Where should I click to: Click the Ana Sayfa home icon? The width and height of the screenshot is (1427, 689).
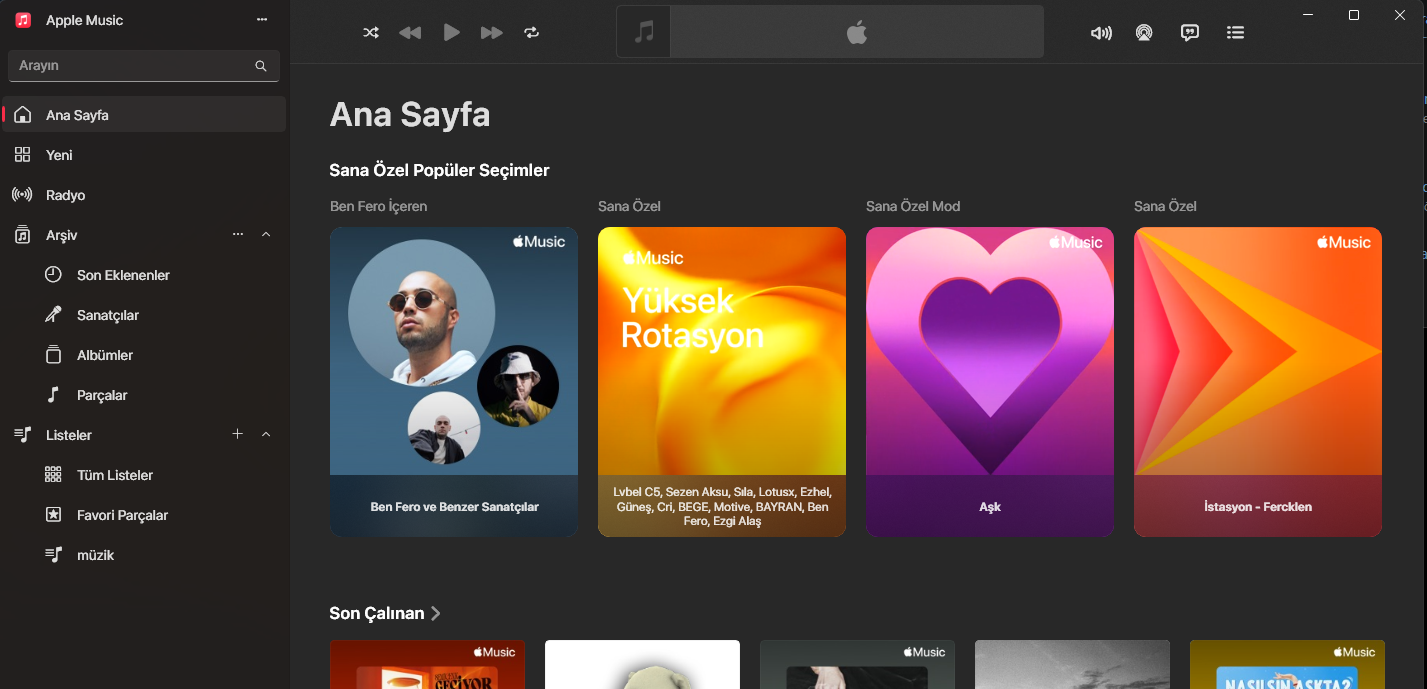pyautogui.click(x=22, y=114)
